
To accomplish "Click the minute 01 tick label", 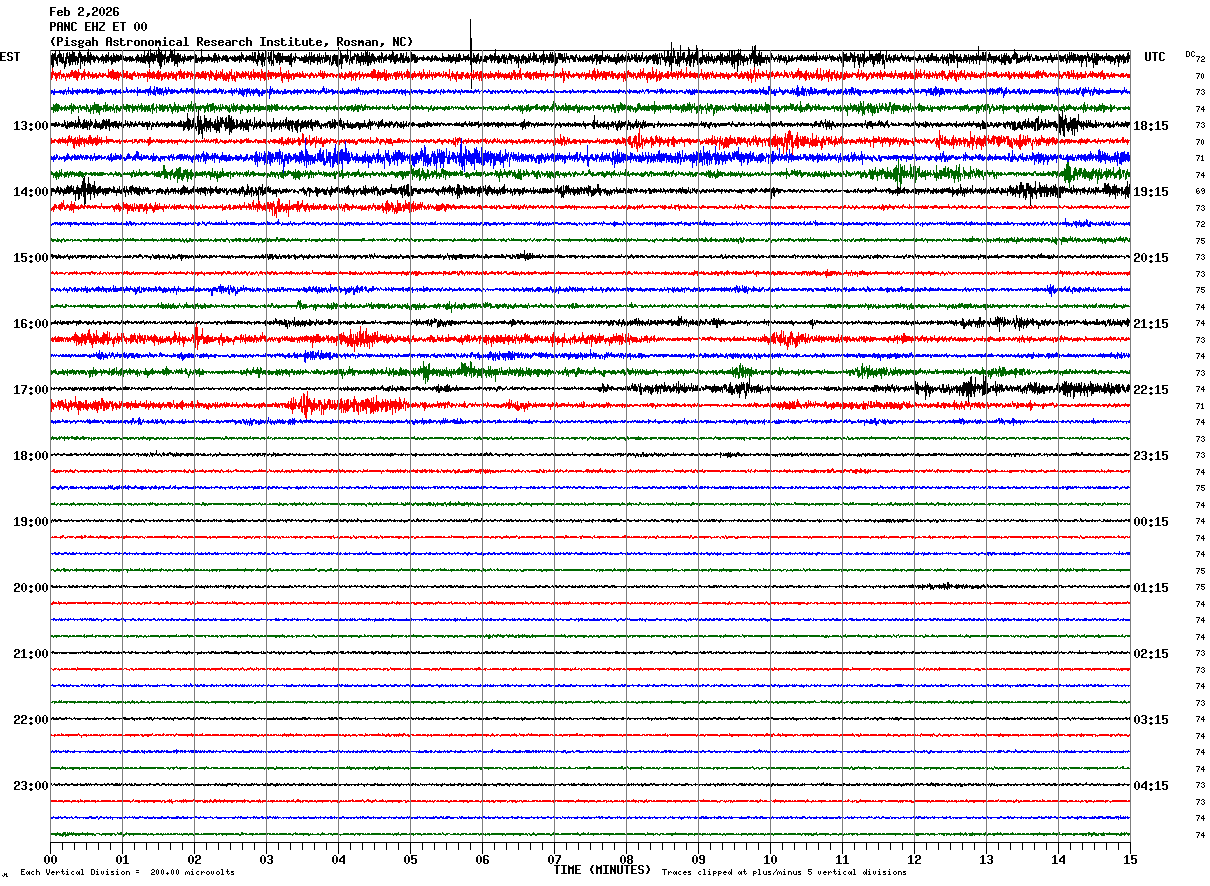I will pyautogui.click(x=122, y=859).
